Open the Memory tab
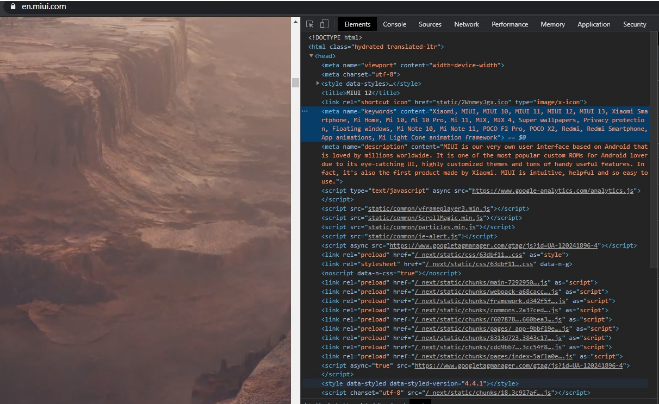Screen dimensions: 659x404 click(x=552, y=24)
